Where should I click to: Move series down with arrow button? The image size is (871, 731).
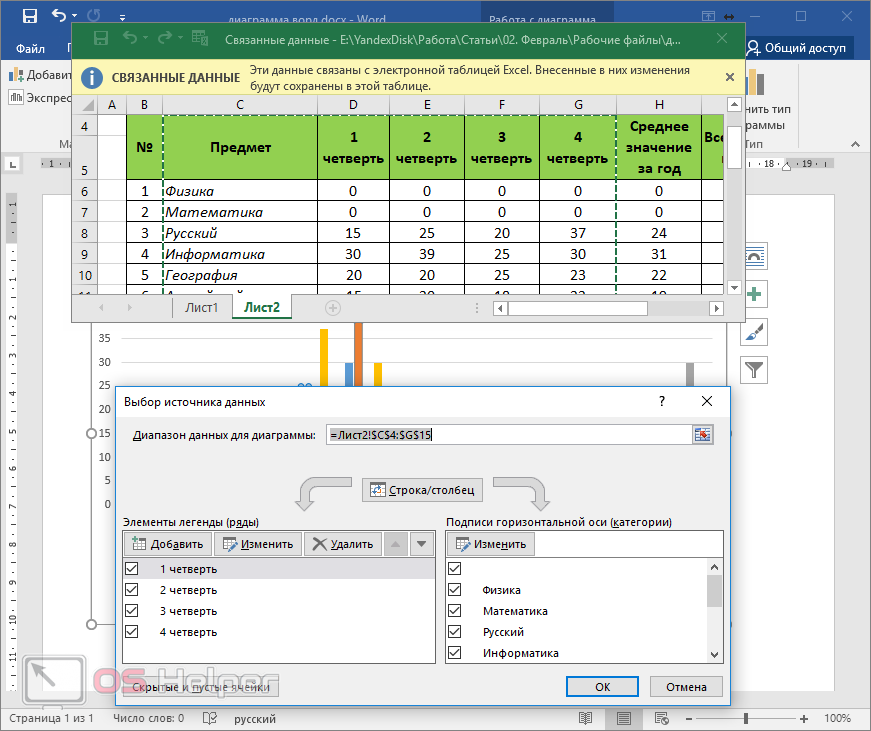422,544
